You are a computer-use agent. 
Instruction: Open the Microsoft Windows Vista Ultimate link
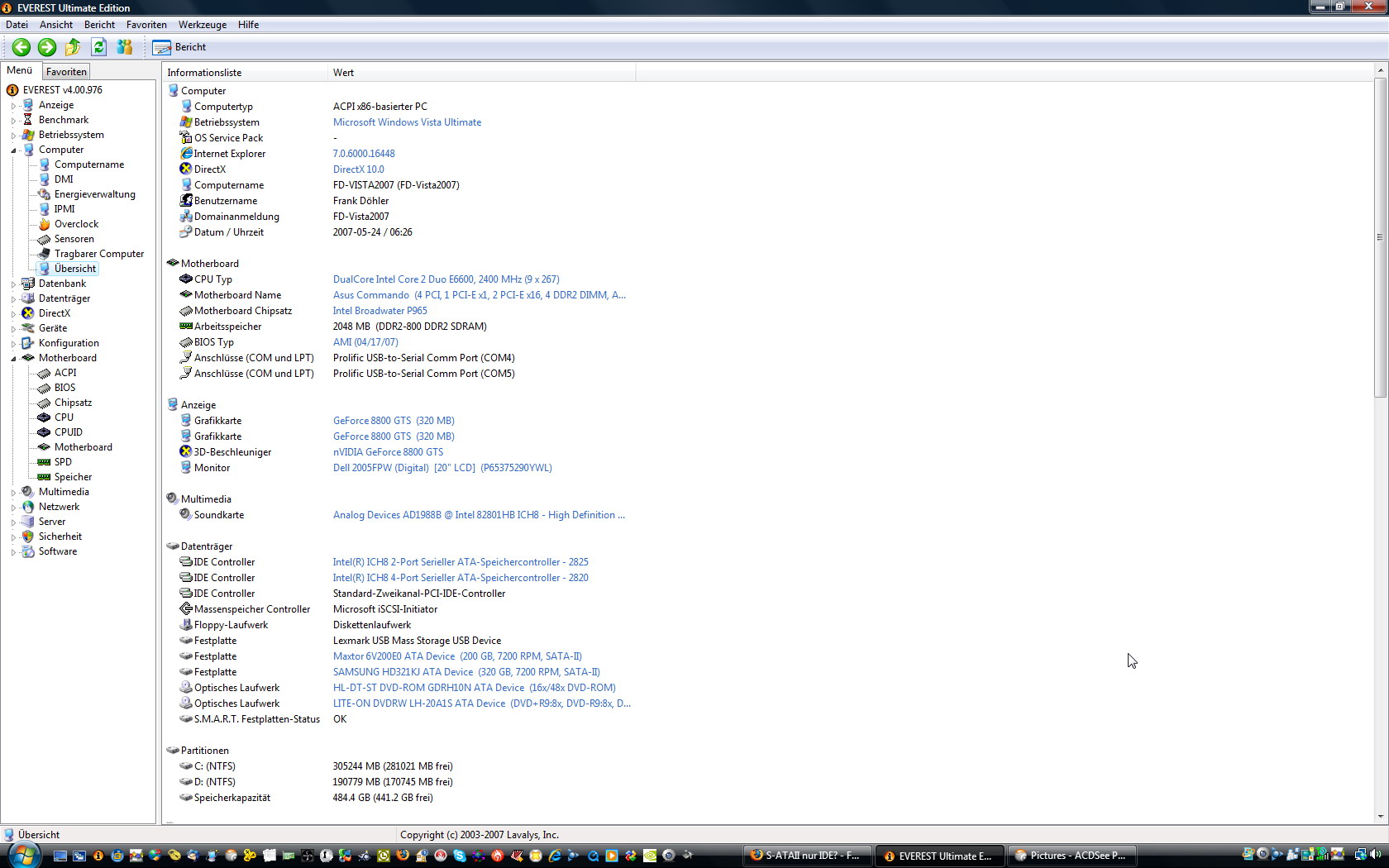(x=407, y=122)
